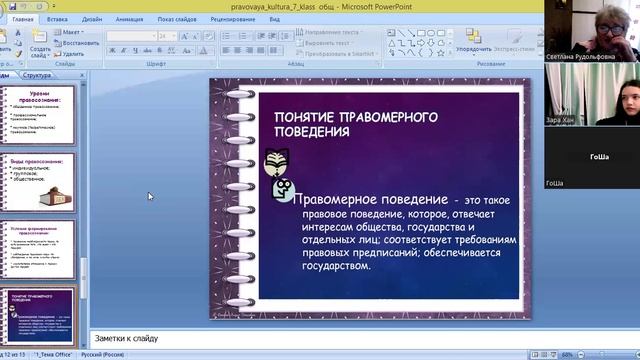Close the slides pane with X
This screenshot has height=360, width=640.
(82, 75)
